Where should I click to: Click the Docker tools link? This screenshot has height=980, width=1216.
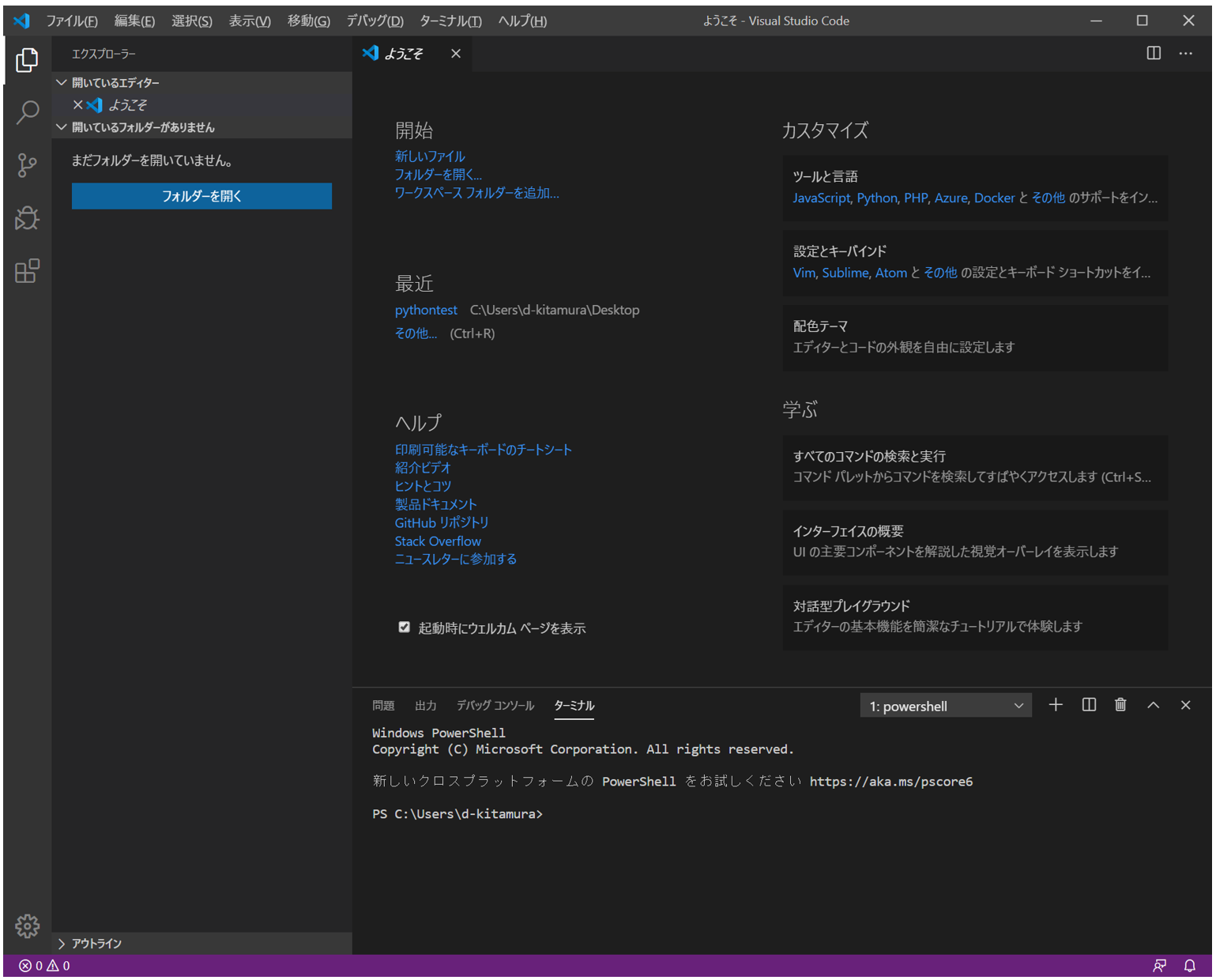[994, 198]
